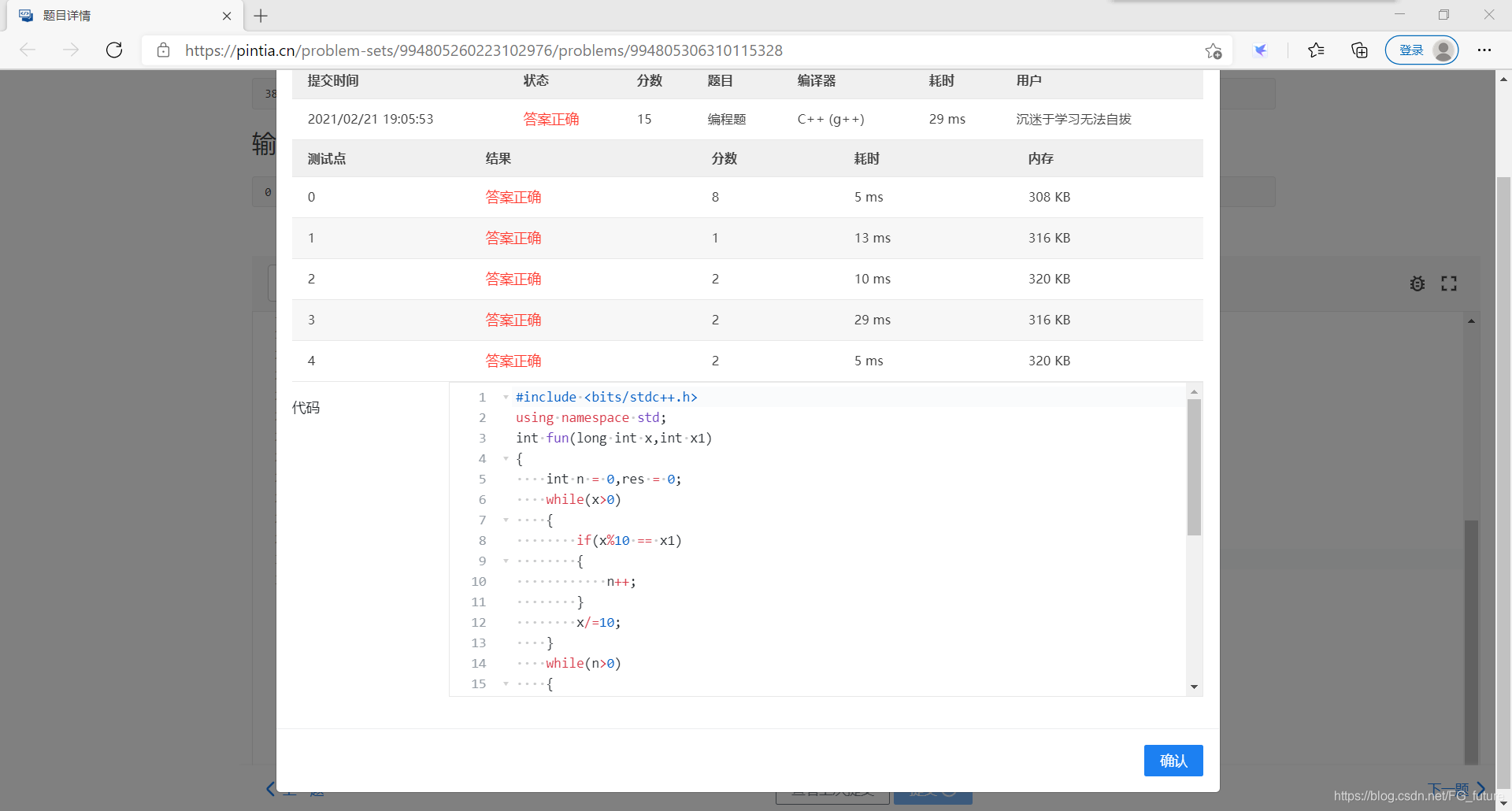Image resolution: width=1512 pixels, height=811 pixels.
Task: Click the address bar URL
Action: point(484,50)
